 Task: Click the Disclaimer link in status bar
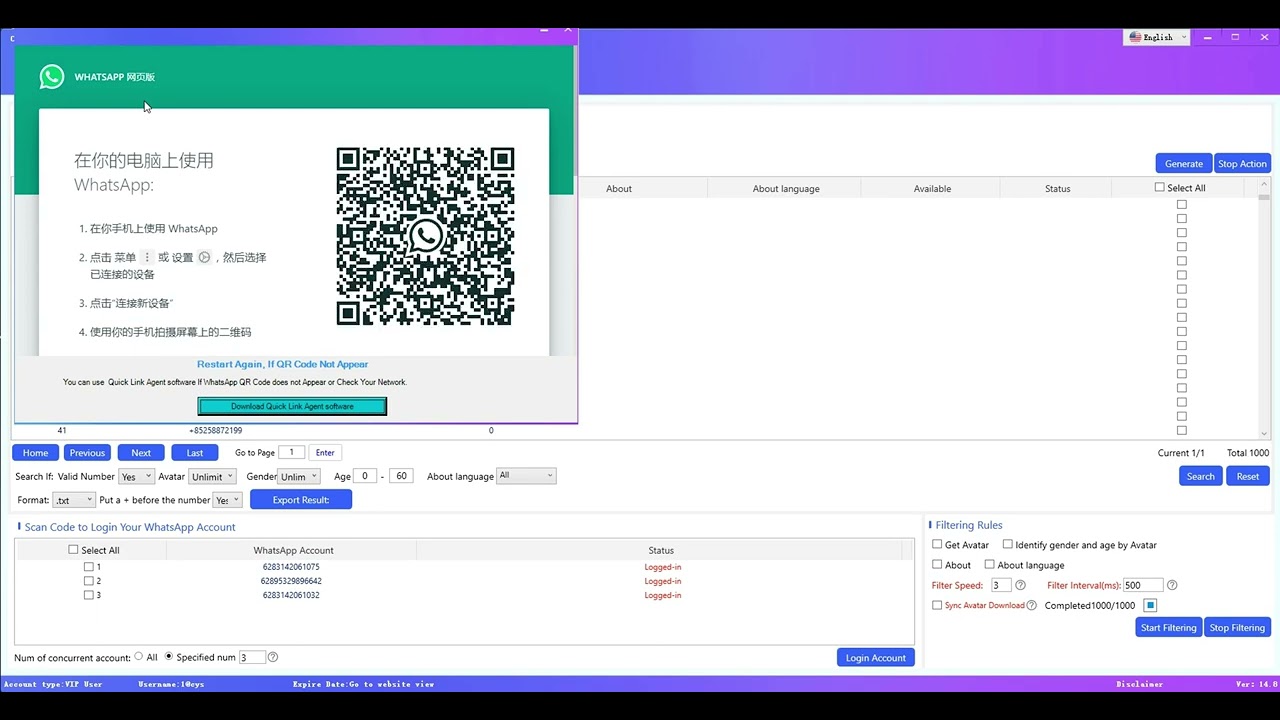tap(1140, 684)
